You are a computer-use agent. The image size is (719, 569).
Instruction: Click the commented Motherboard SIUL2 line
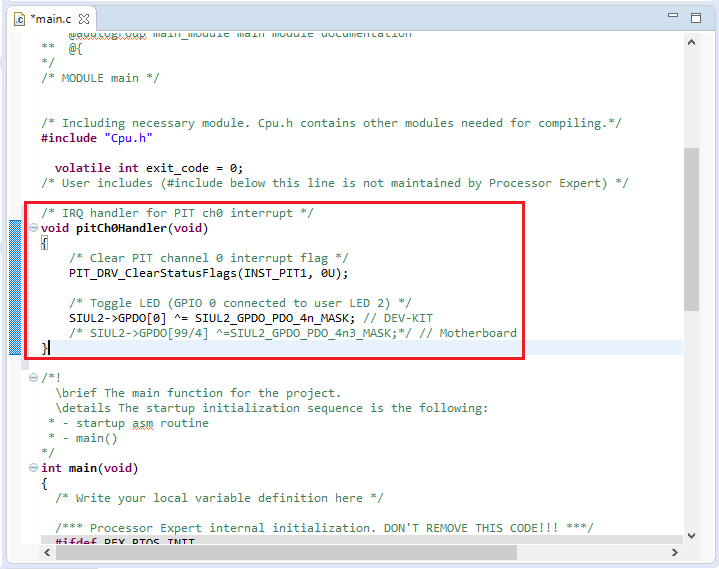click(x=293, y=333)
